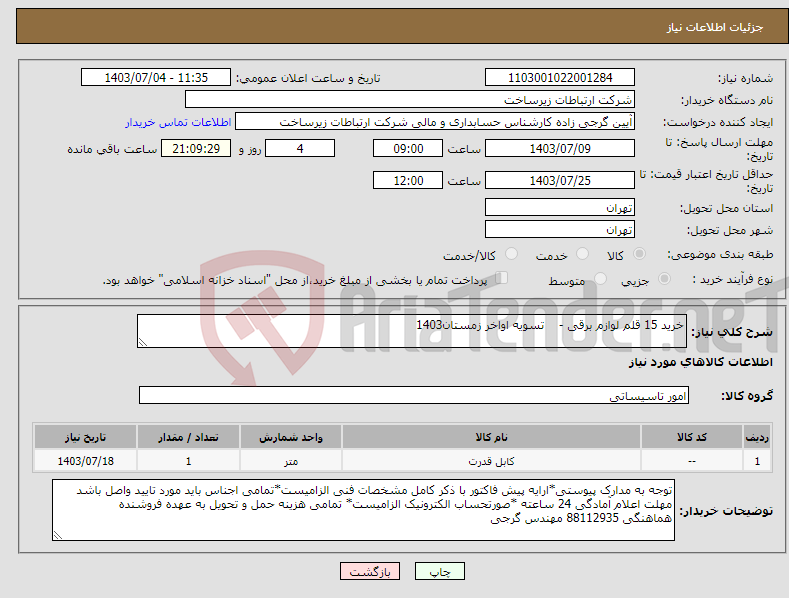Click the کابل قدرت item name cell

pos(491,461)
